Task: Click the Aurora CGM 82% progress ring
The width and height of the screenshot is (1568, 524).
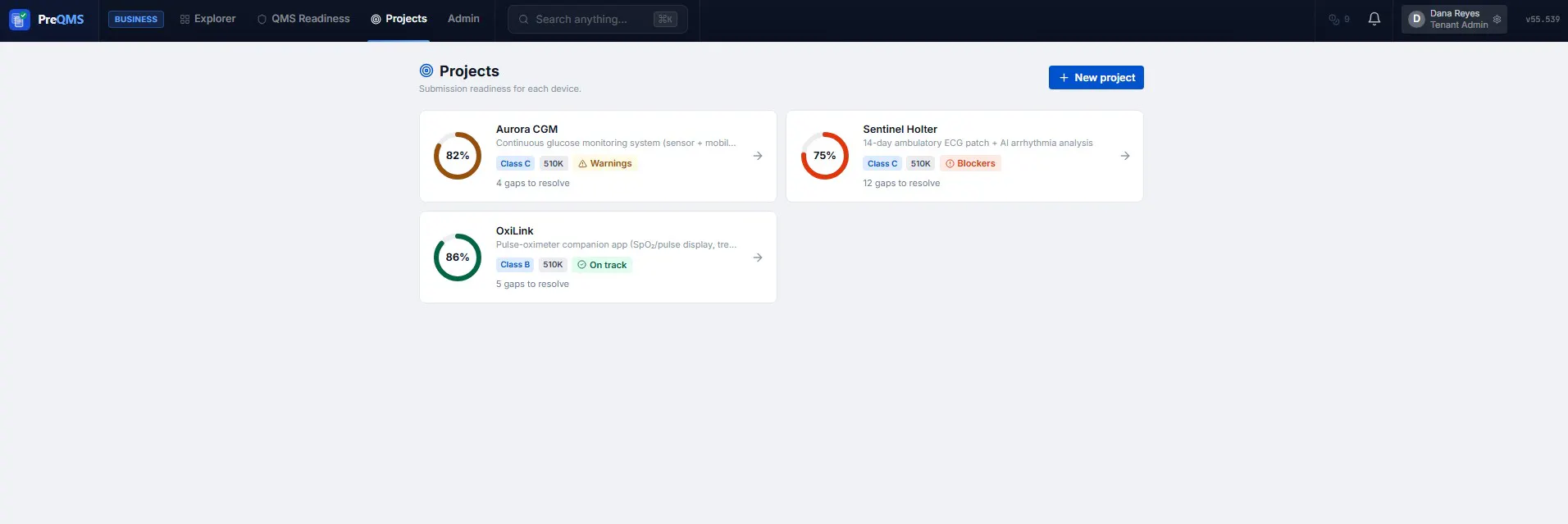Action: click(458, 156)
